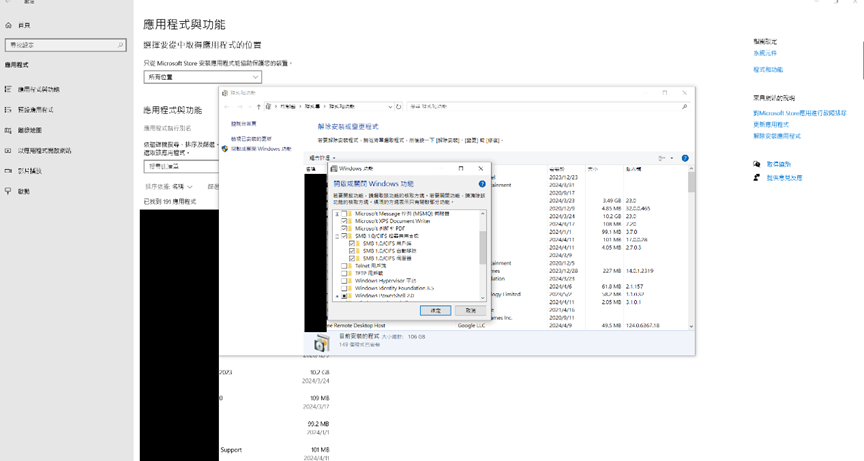The width and height of the screenshot is (864, 461).
Task: Click blue help icon in Windows Features dialog
Action: point(482,184)
